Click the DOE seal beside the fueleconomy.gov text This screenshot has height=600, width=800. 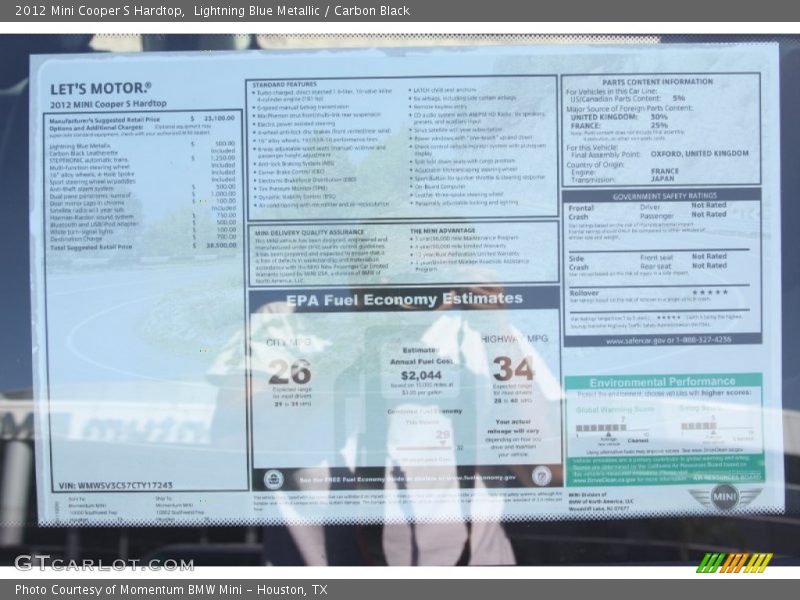point(541,476)
